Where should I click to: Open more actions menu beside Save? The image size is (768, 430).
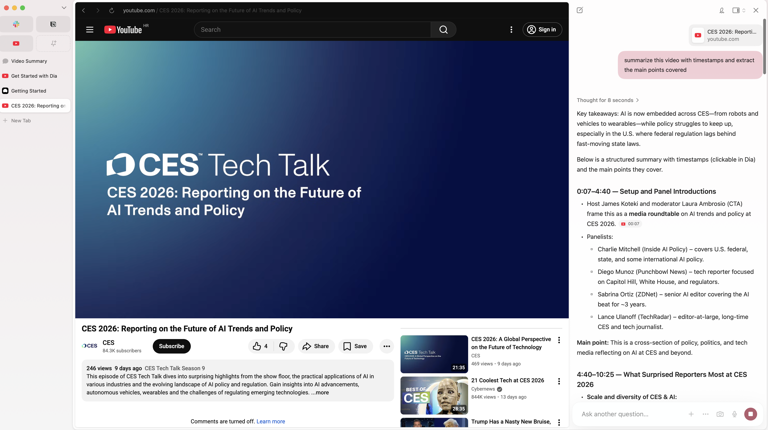pos(386,346)
